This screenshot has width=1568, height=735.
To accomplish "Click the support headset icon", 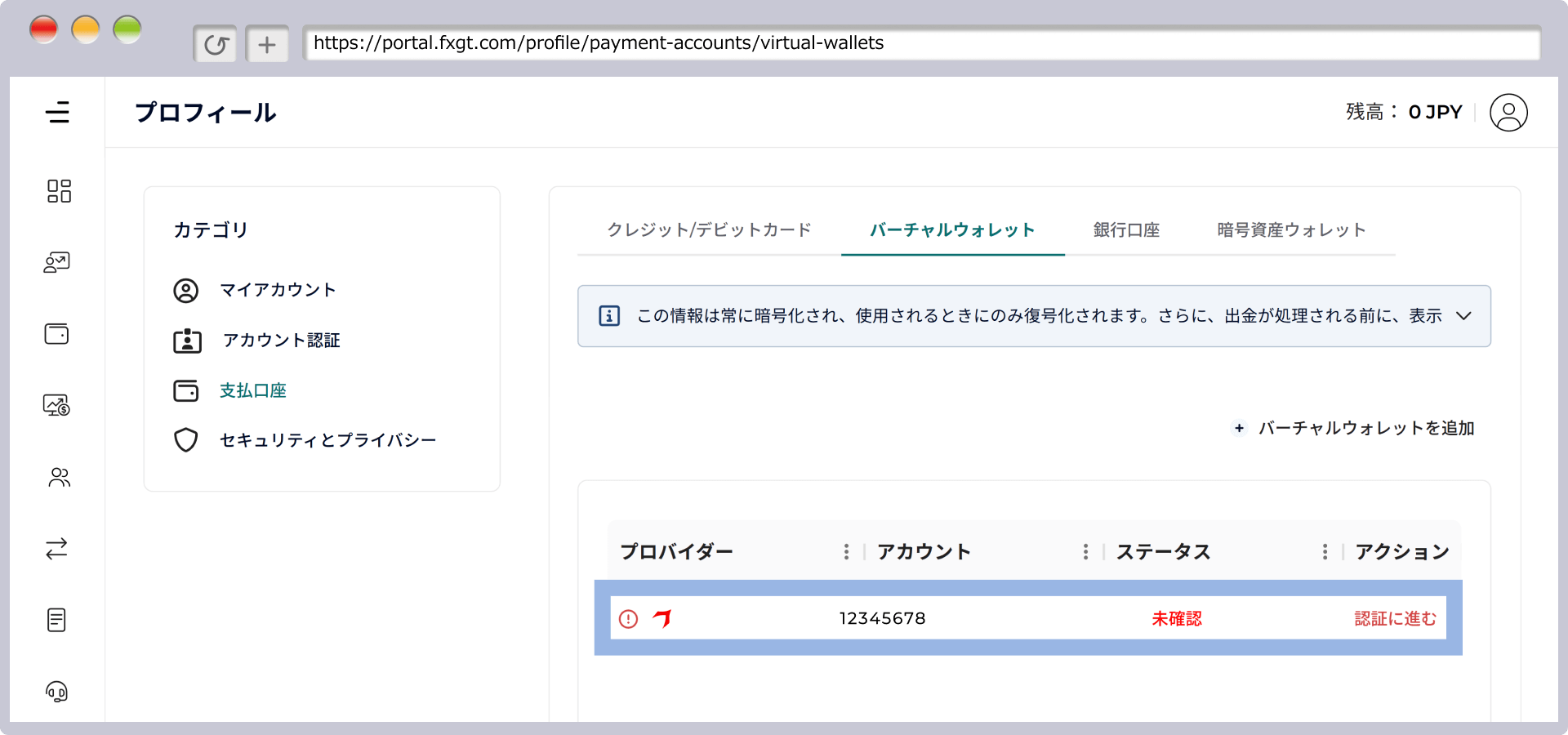I will (56, 692).
